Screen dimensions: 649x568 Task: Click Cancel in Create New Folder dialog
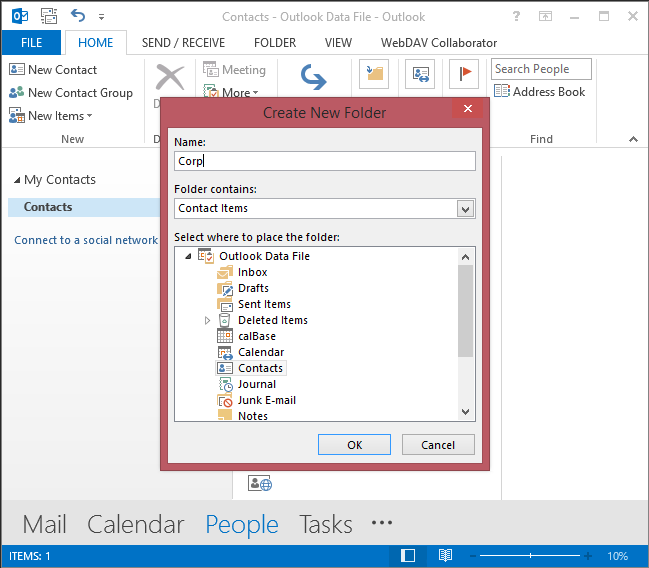tap(438, 445)
